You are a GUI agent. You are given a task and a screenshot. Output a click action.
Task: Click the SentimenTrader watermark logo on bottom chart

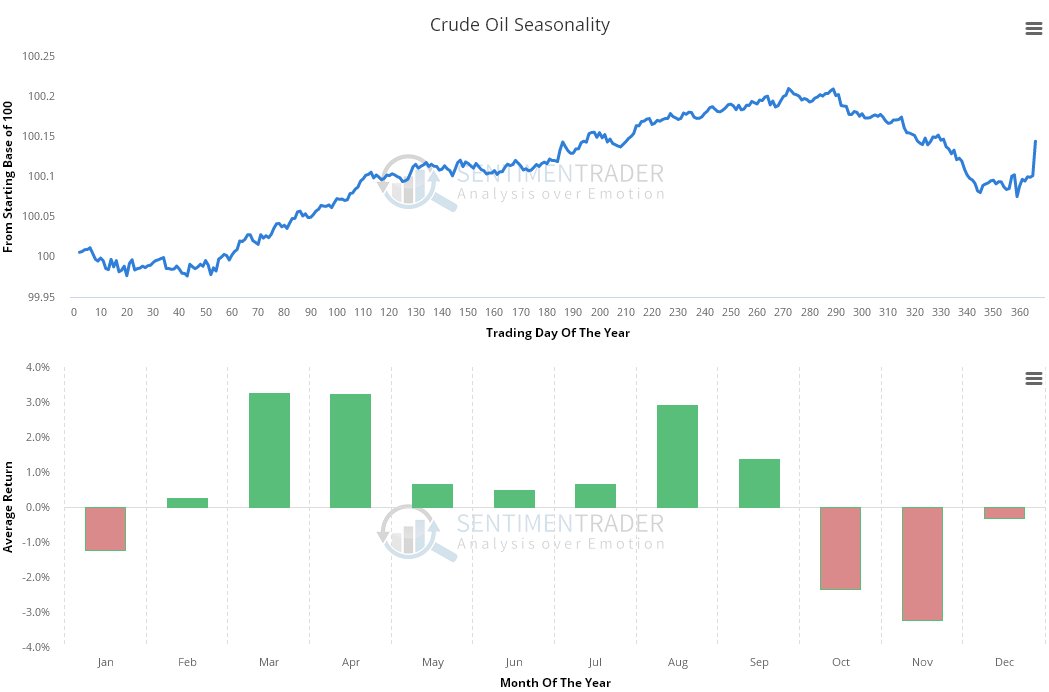coord(420,532)
